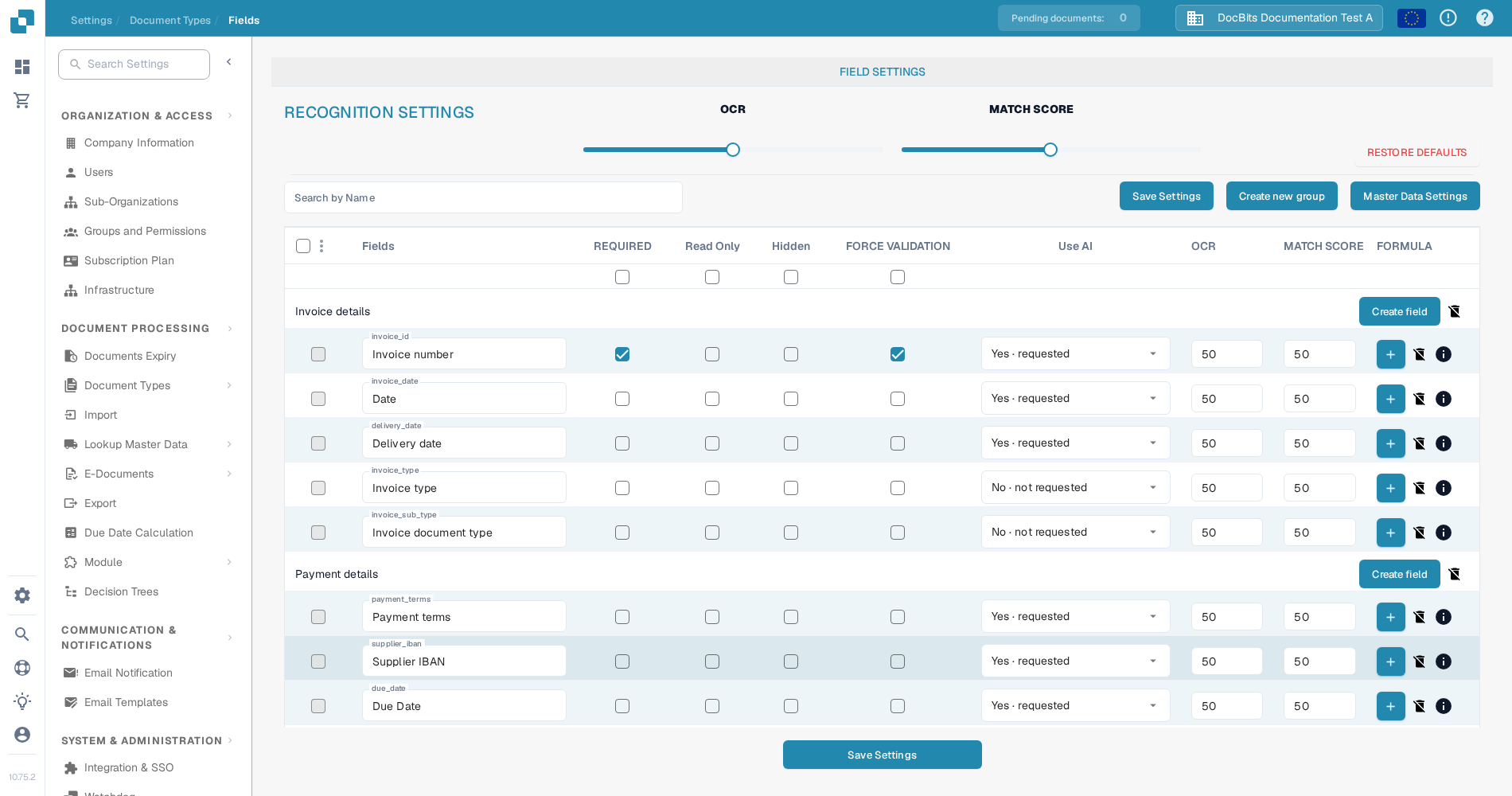Add formula to the Invoice type field

tap(1391, 488)
